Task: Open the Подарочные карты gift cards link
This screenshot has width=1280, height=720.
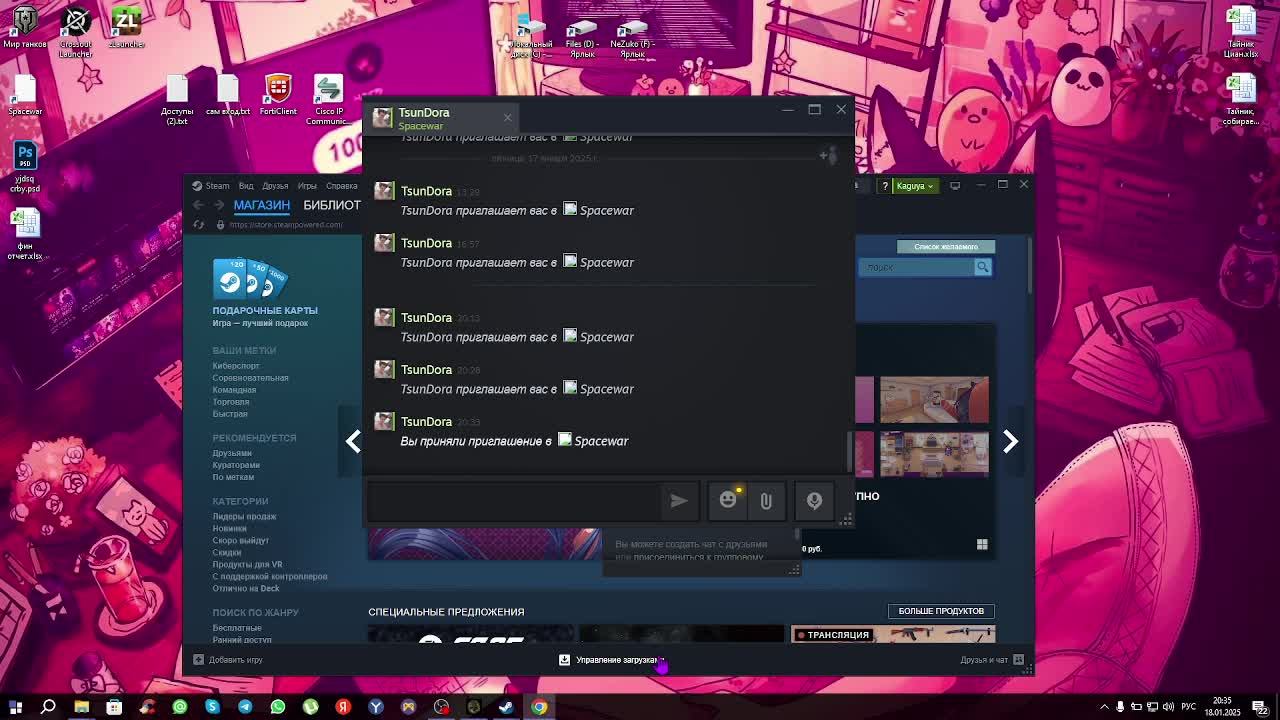Action: click(x=265, y=310)
